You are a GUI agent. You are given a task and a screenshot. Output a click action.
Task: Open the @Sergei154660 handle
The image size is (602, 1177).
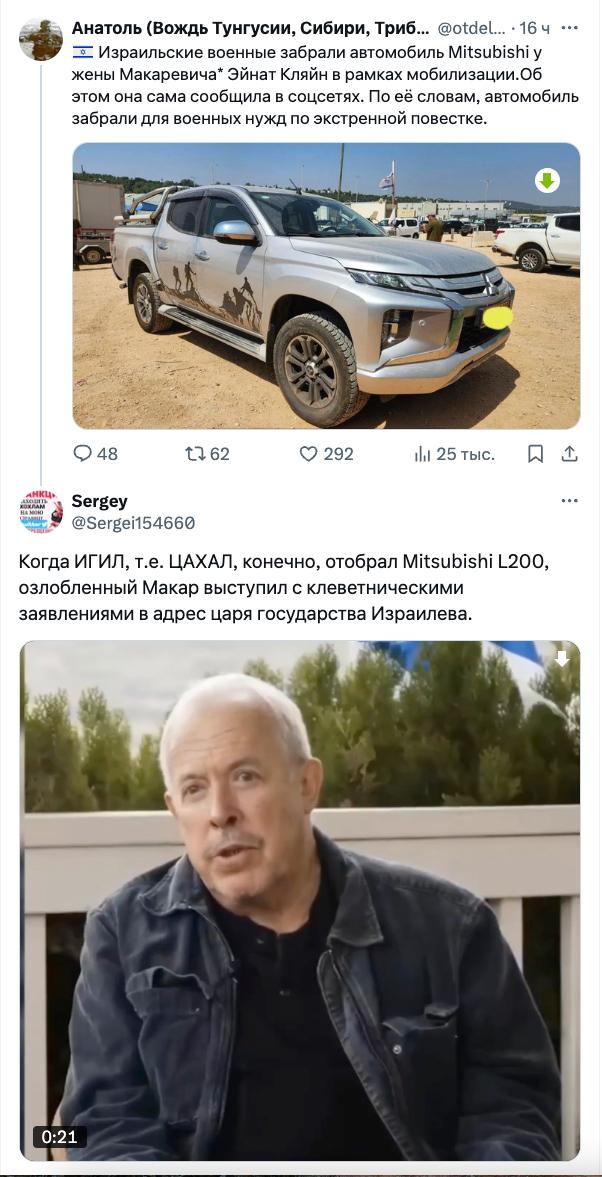pyautogui.click(x=133, y=522)
